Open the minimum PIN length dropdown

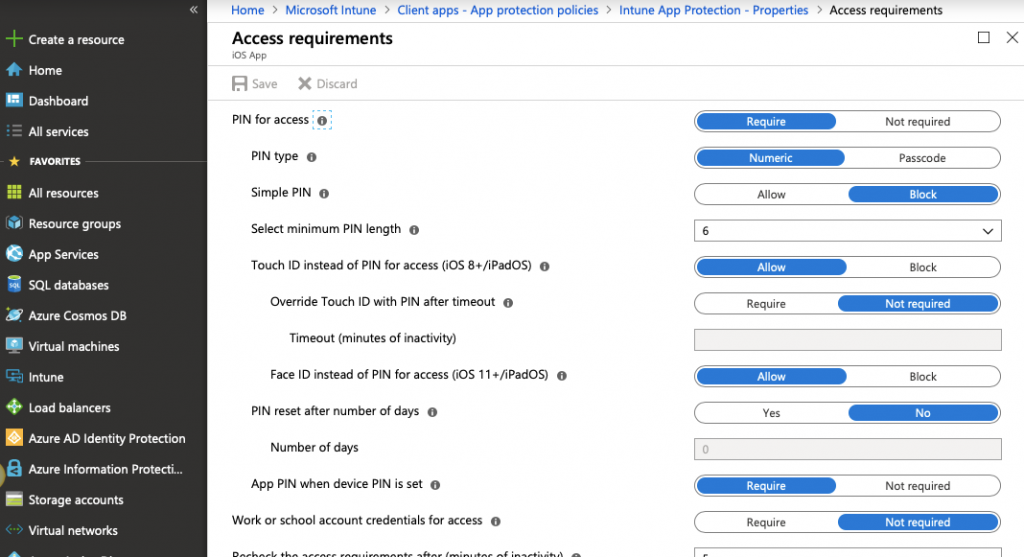point(847,231)
